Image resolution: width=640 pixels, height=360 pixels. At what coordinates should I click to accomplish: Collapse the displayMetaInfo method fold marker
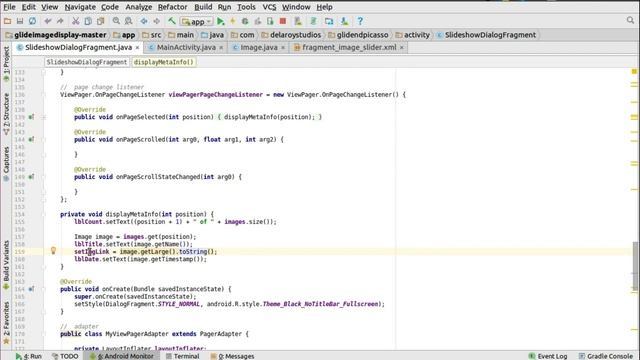coord(44,214)
